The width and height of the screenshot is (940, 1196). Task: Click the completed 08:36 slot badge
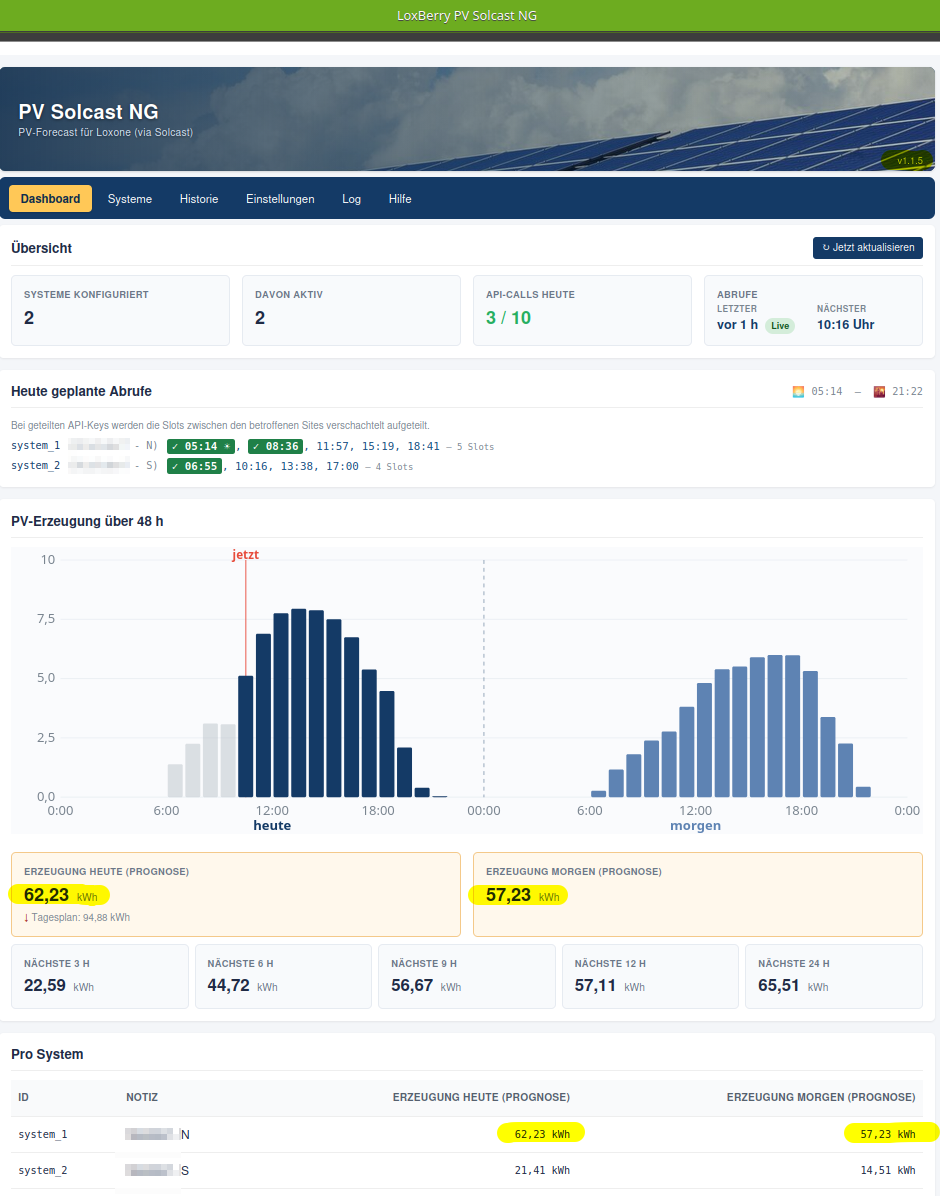(275, 446)
